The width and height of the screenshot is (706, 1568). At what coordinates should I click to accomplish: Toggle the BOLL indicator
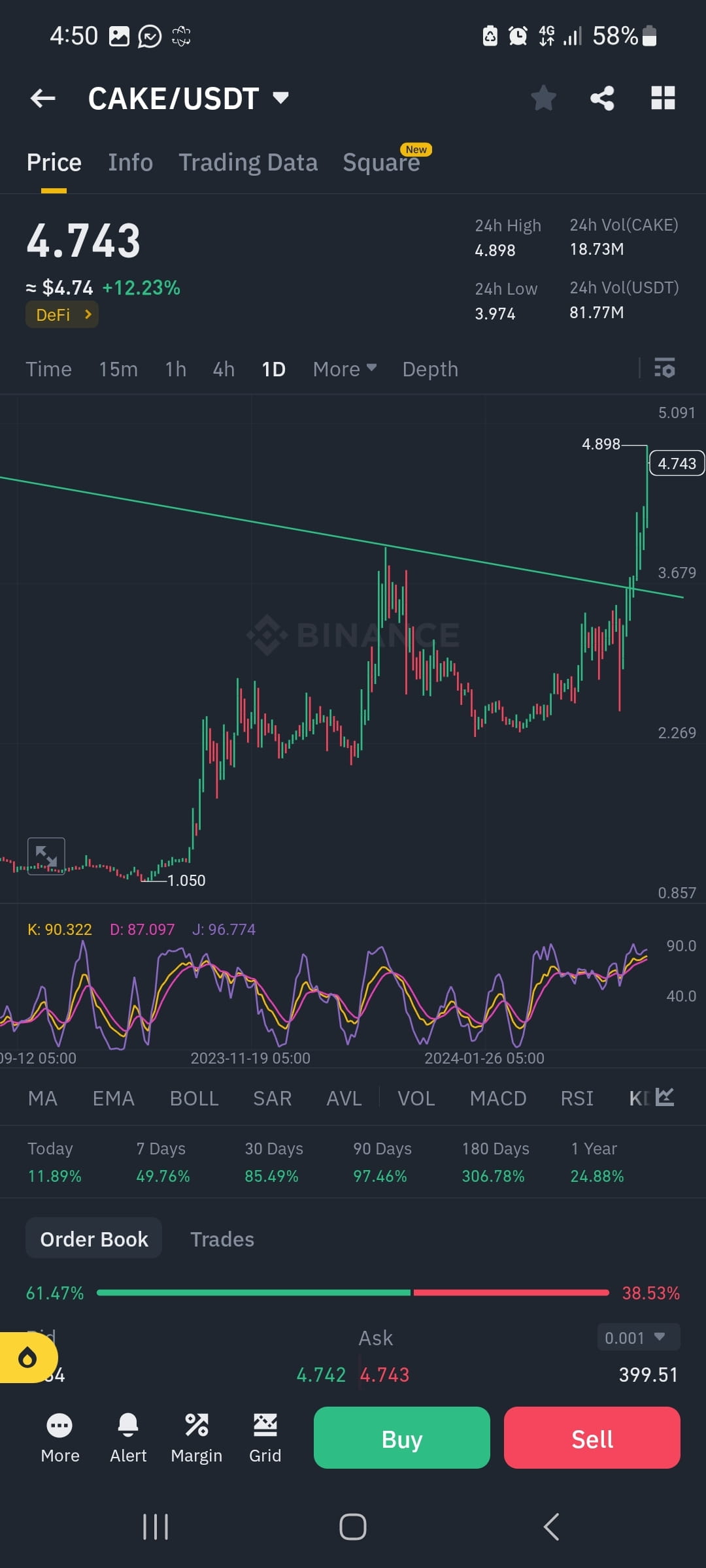click(194, 1098)
